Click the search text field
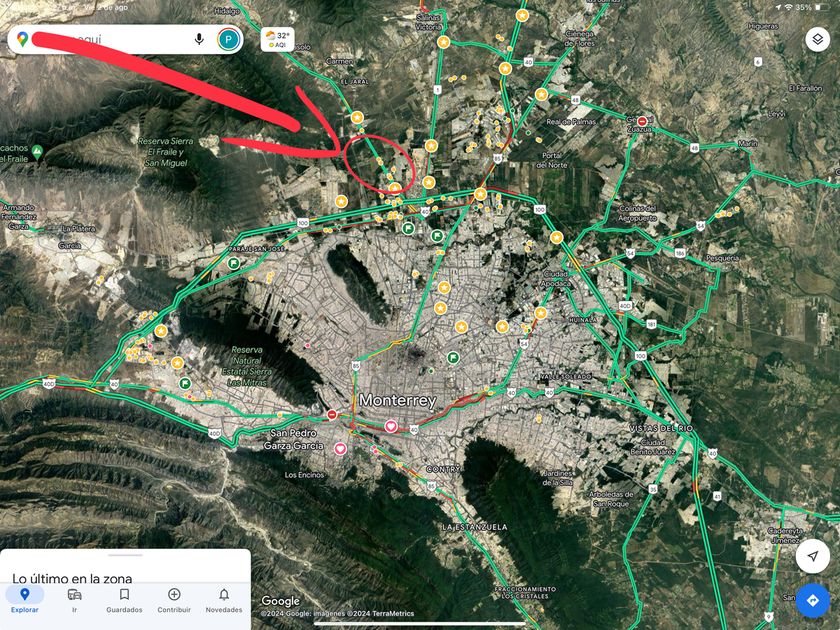Image resolution: width=840 pixels, height=630 pixels. coord(110,39)
